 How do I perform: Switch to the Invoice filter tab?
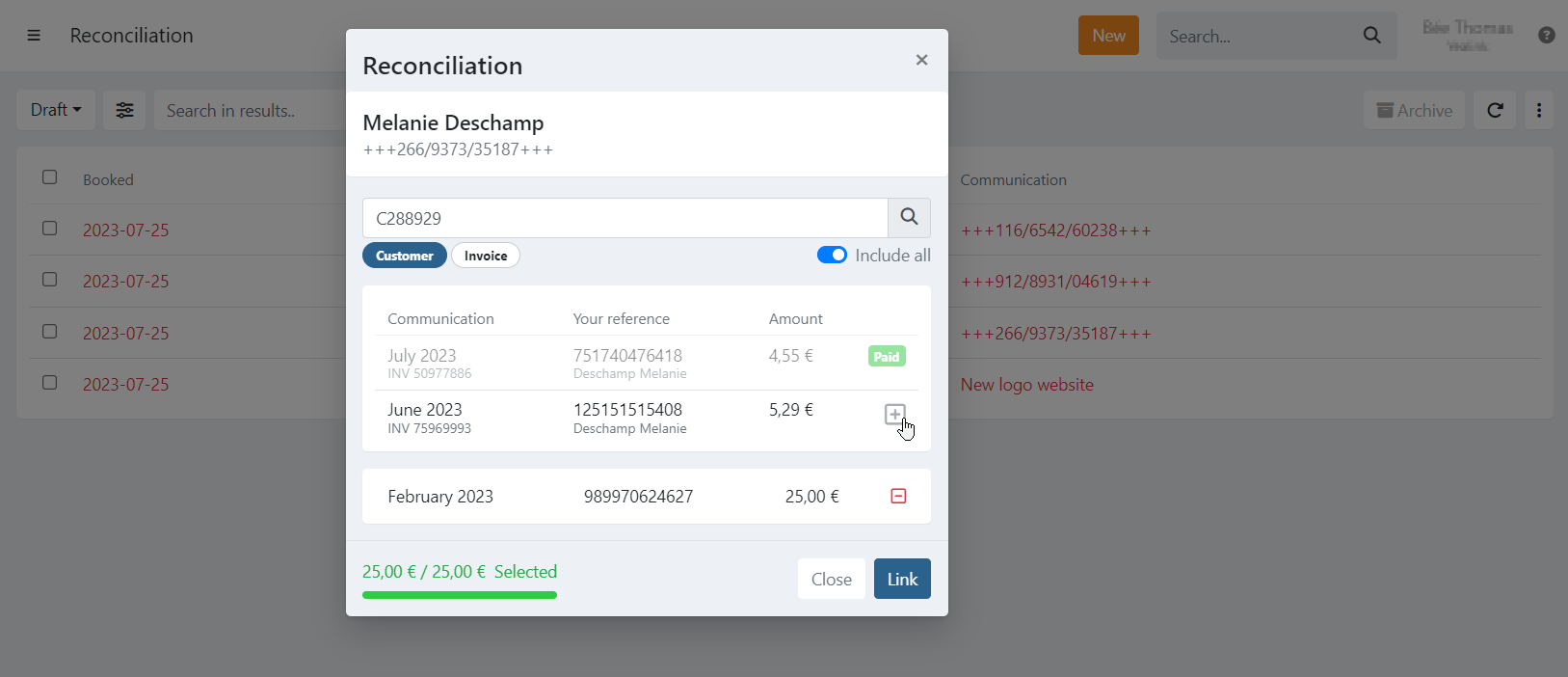point(486,256)
